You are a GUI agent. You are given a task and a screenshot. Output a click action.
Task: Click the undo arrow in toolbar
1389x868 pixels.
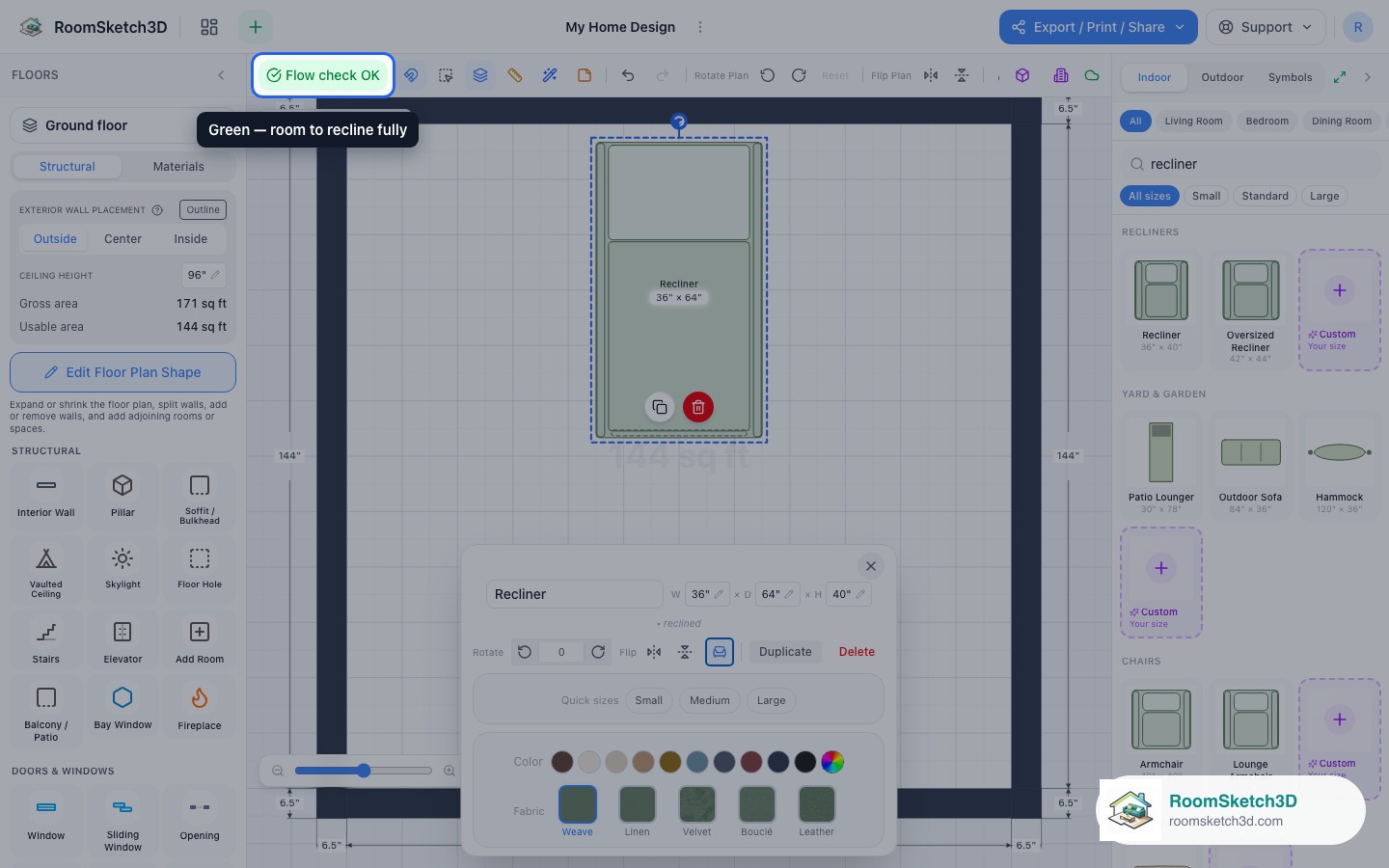click(628, 75)
